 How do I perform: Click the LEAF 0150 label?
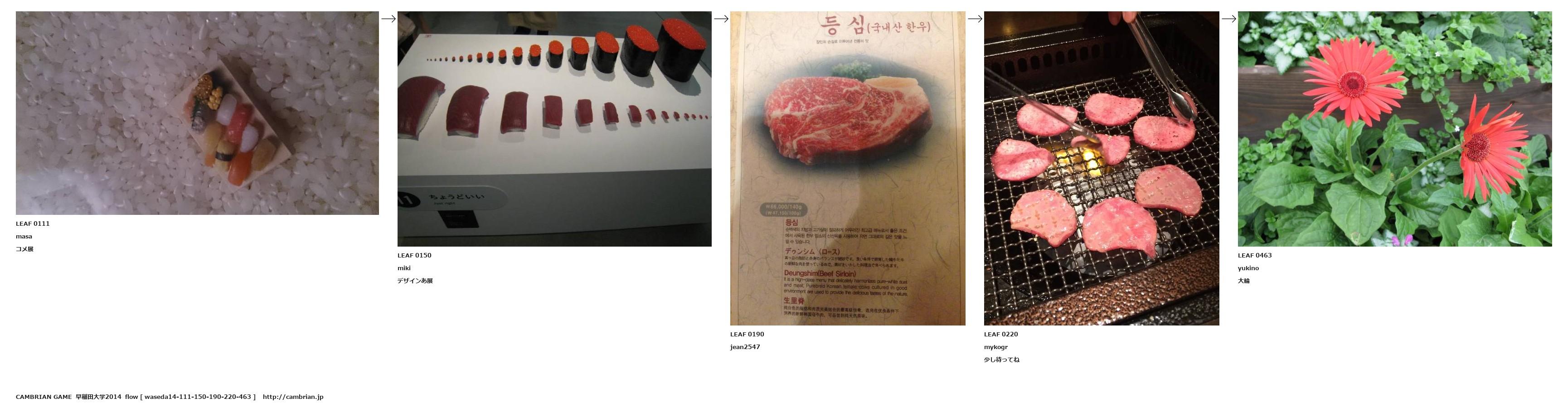click(x=414, y=255)
